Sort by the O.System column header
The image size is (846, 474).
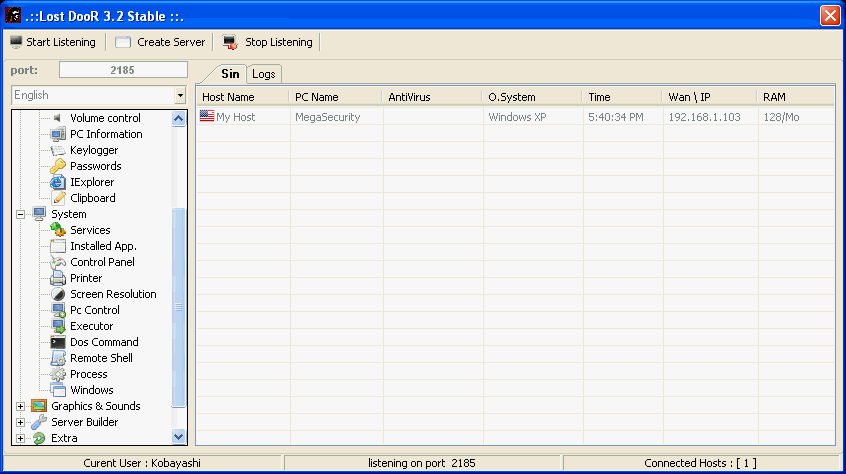click(532, 97)
